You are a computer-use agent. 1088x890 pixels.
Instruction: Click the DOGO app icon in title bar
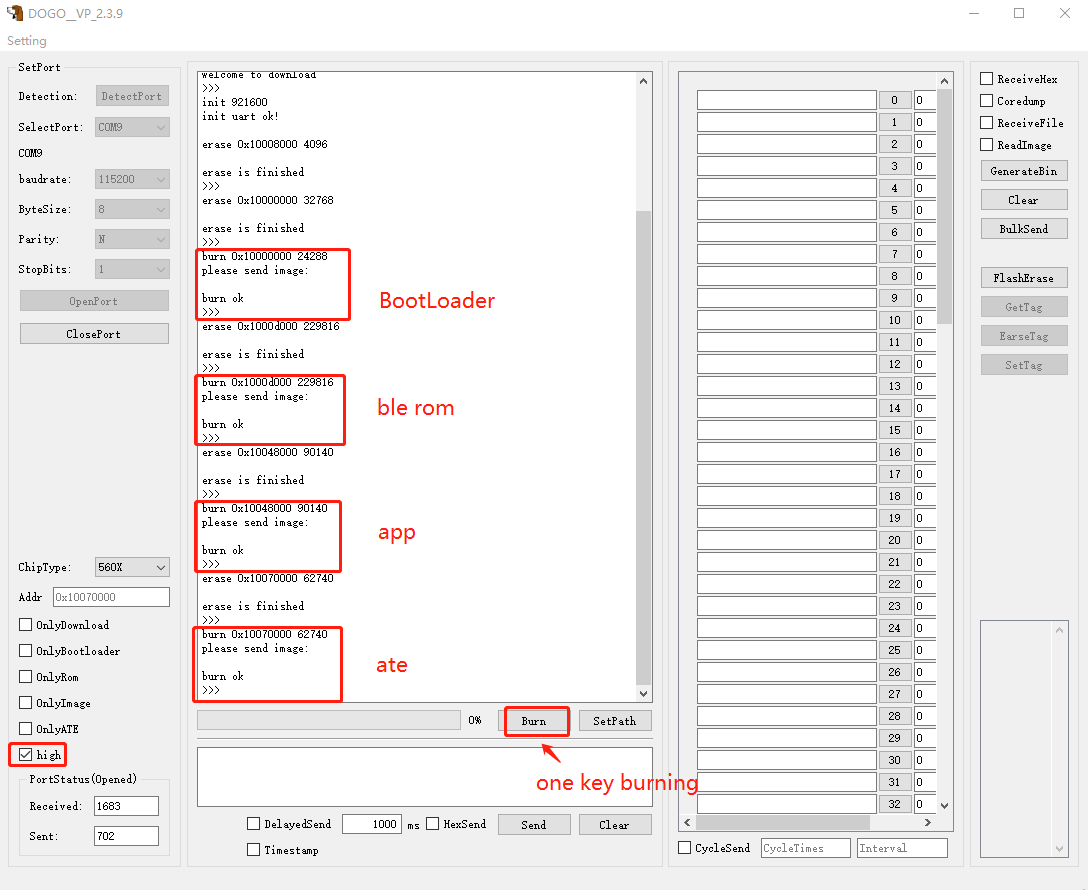pos(14,13)
